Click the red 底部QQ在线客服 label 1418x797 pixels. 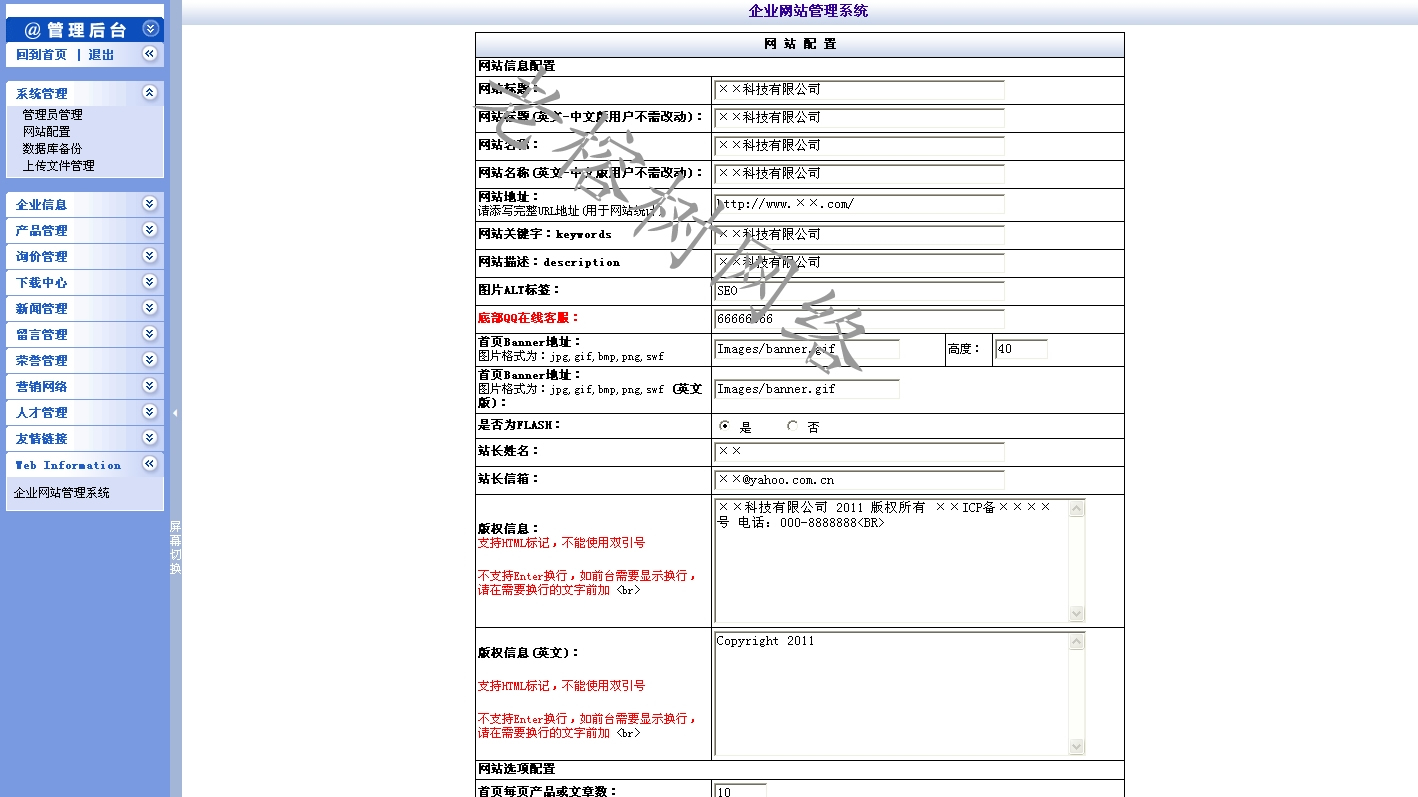pyautogui.click(x=529, y=318)
